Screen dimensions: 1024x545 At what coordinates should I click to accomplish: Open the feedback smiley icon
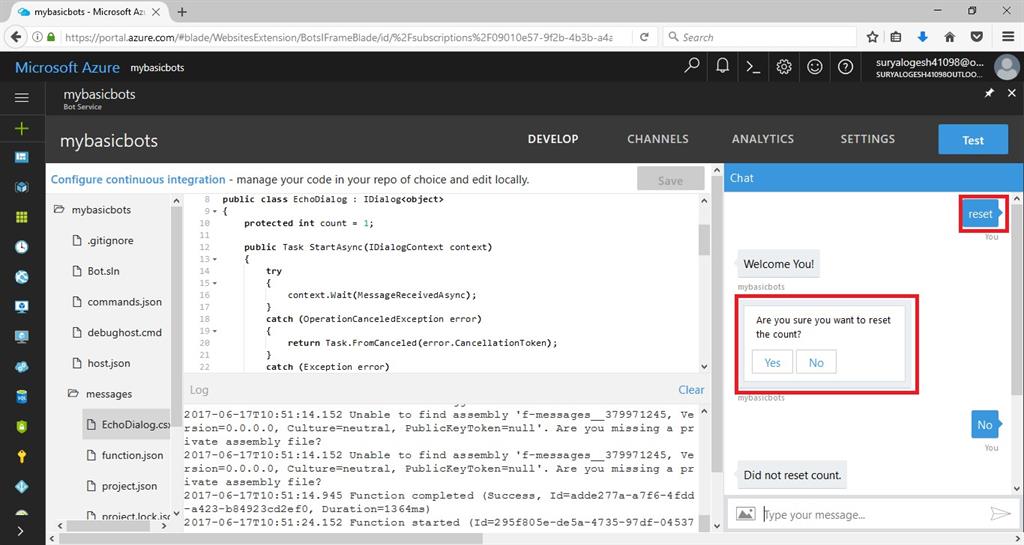pyautogui.click(x=814, y=67)
